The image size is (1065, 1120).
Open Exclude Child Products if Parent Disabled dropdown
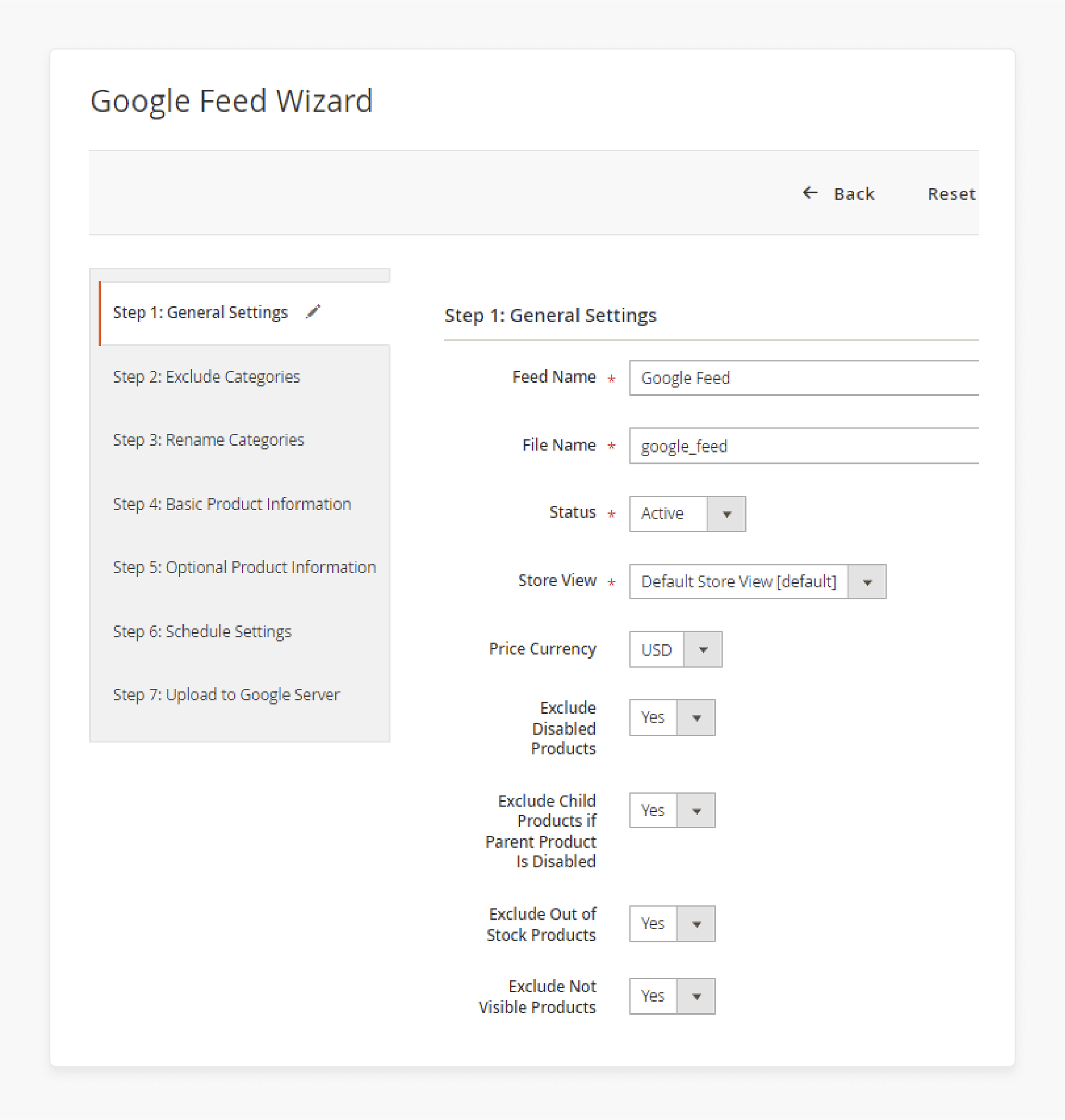click(x=672, y=810)
